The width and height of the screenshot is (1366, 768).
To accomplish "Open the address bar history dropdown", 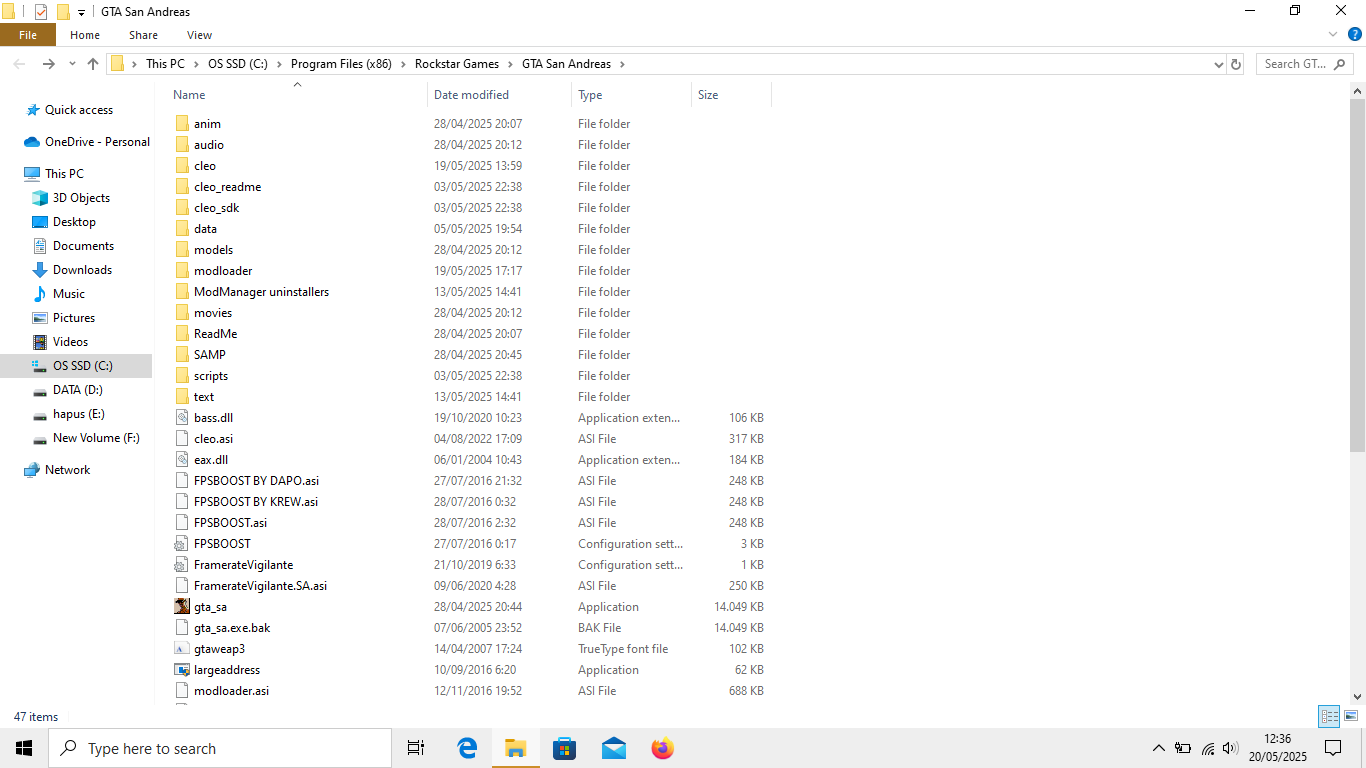I will point(1218,64).
